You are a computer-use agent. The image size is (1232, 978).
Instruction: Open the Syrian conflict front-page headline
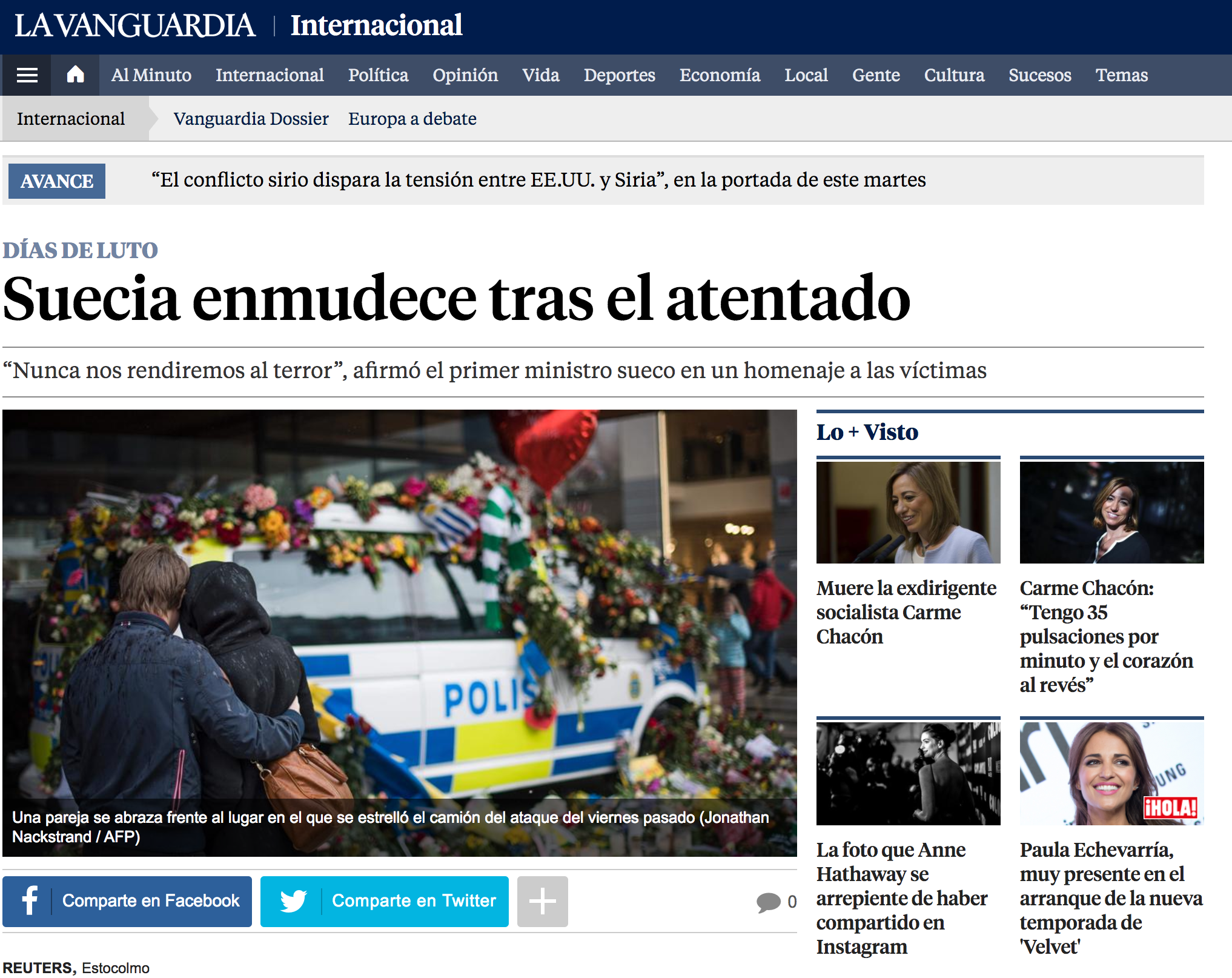point(538,180)
